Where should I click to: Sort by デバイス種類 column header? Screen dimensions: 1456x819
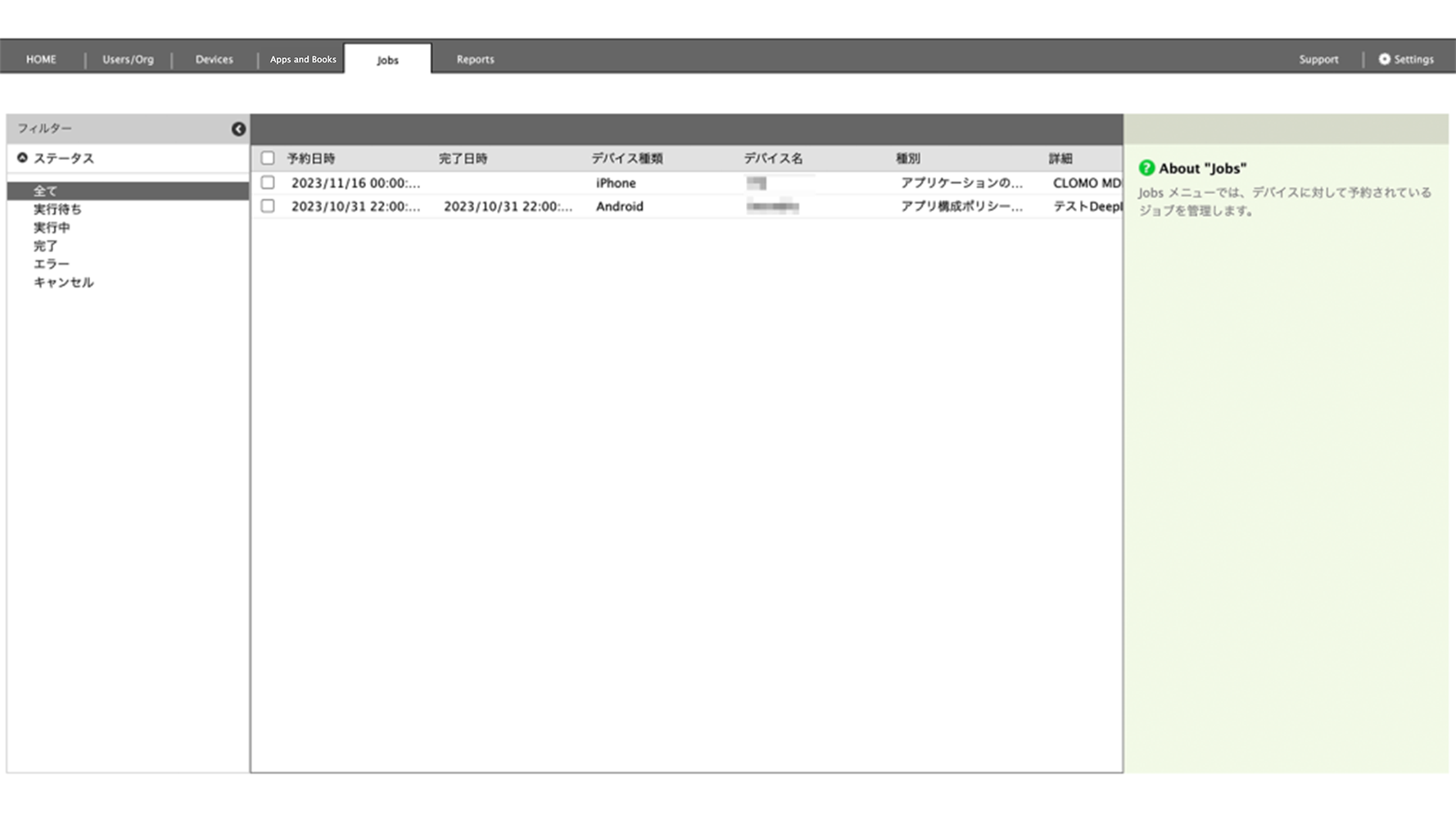[627, 158]
